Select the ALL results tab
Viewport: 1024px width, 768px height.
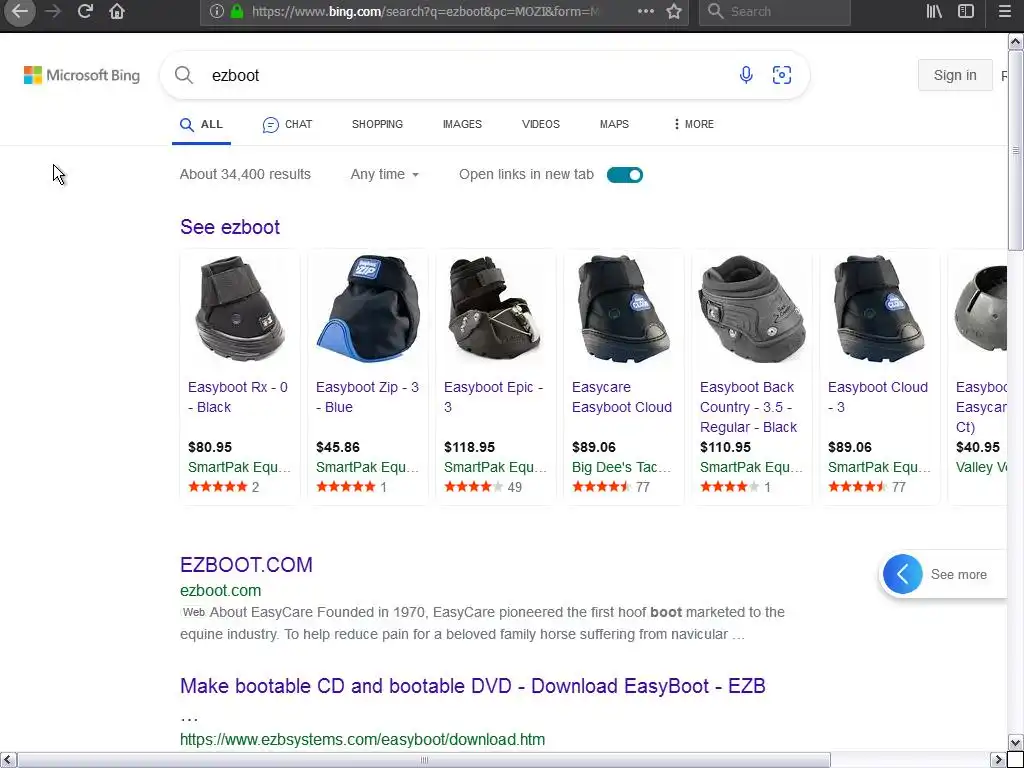click(201, 124)
